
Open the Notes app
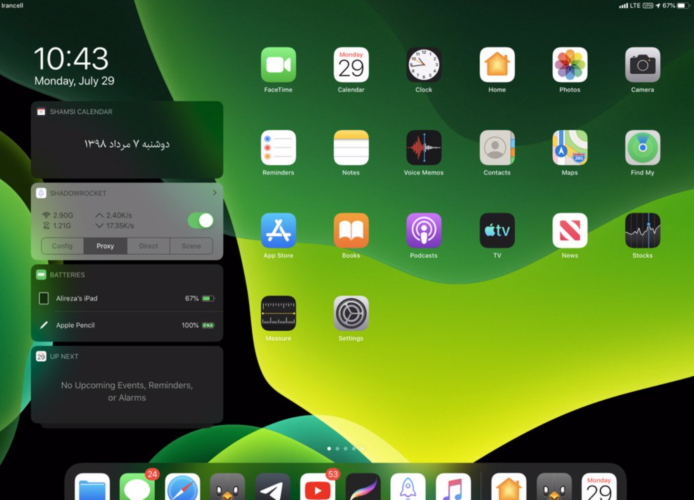click(351, 147)
